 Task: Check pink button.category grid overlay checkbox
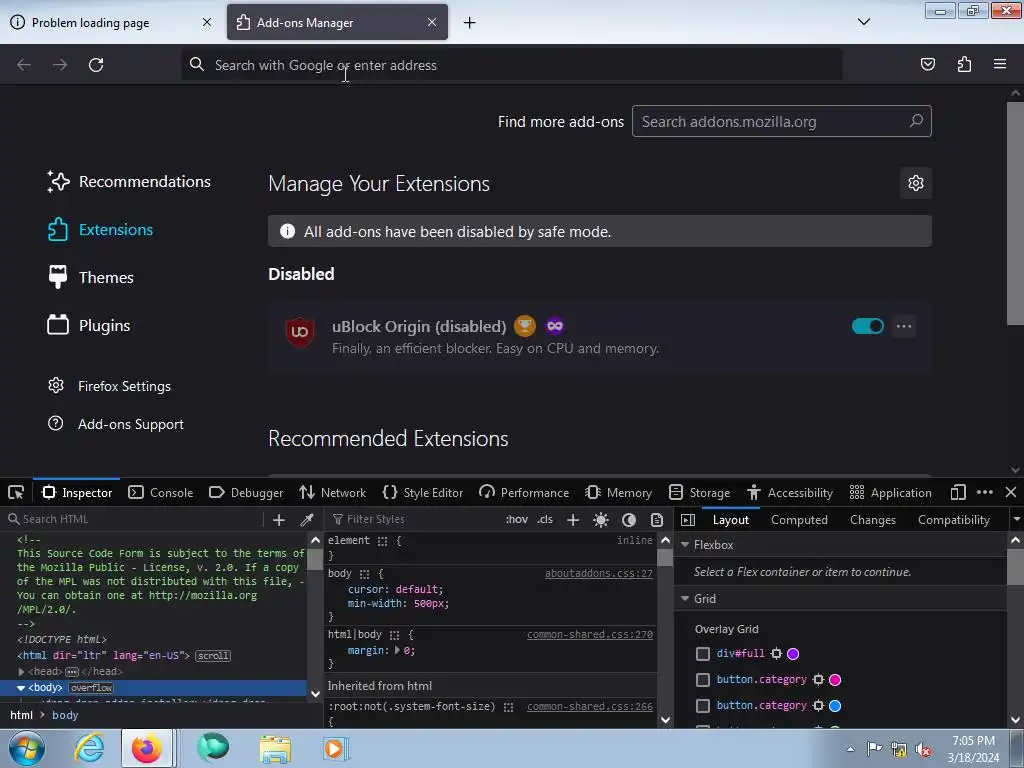tap(703, 680)
